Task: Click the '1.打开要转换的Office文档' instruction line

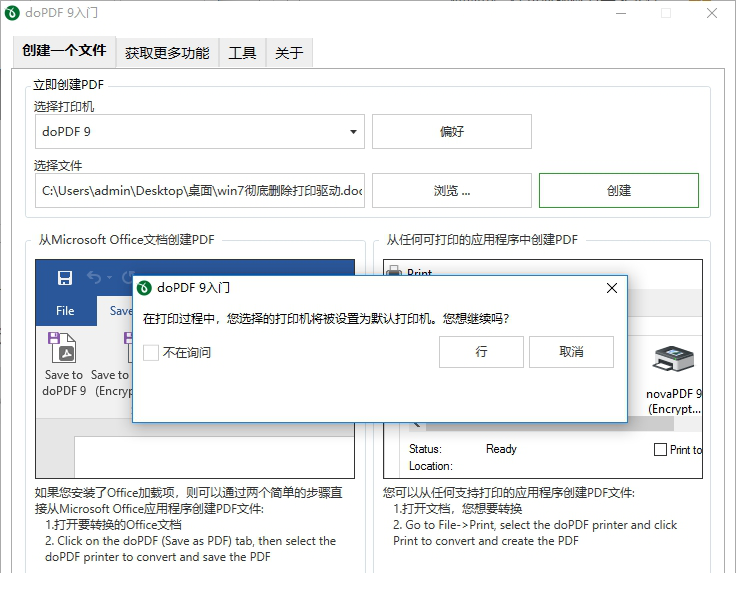Action: (x=113, y=525)
